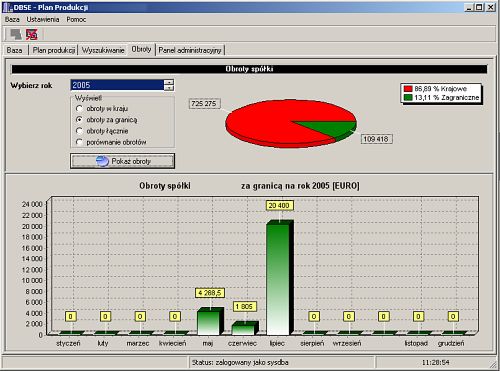The height and width of the screenshot is (371, 500).
Task: Minimize the DBSE window
Action: coord(469,7)
